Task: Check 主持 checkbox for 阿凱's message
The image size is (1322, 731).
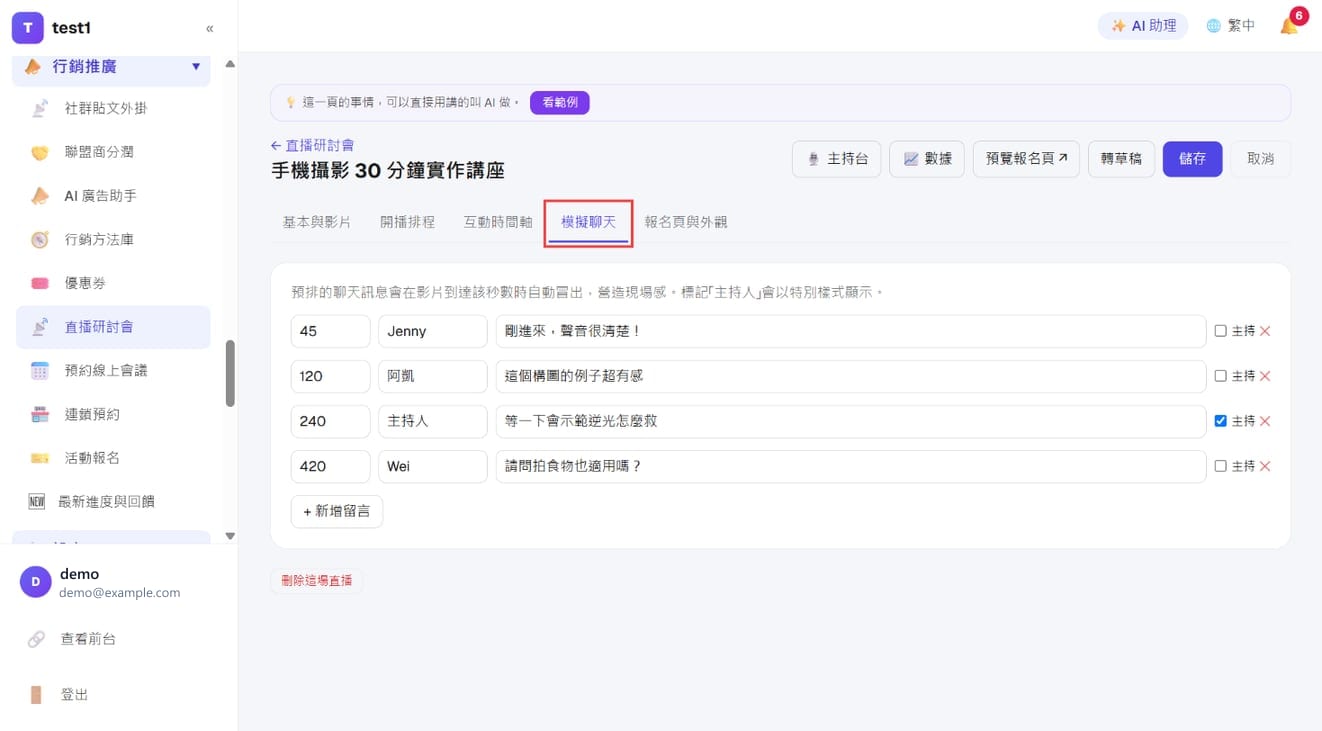Action: click(1220, 376)
